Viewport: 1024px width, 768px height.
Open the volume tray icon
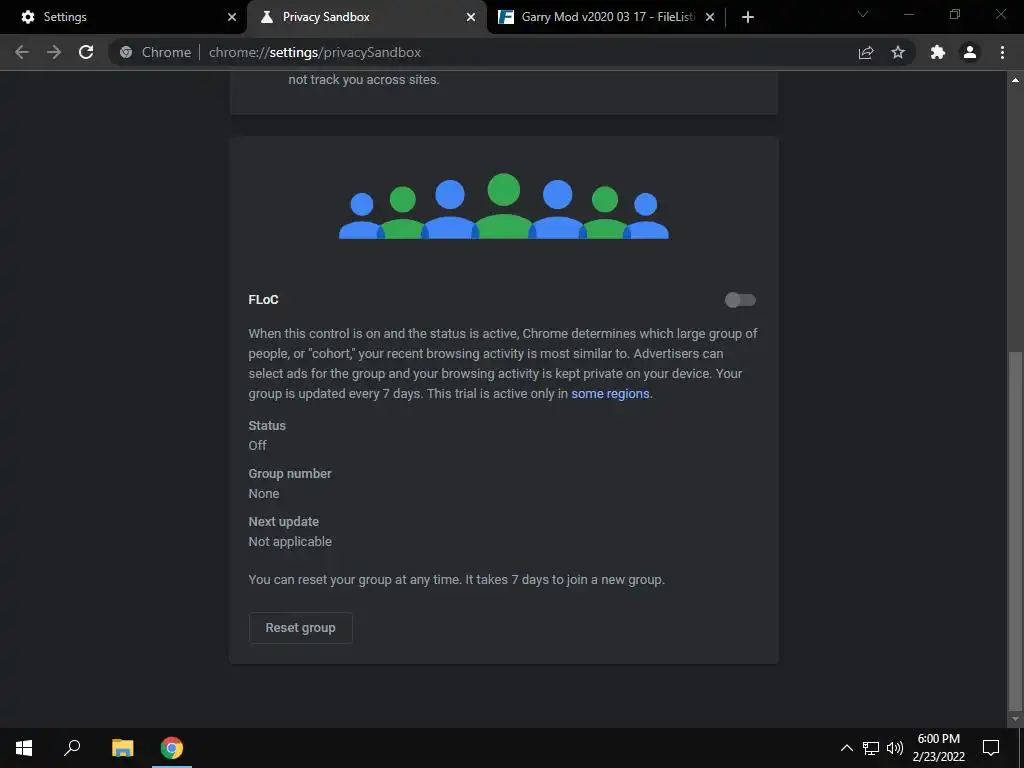(x=895, y=748)
